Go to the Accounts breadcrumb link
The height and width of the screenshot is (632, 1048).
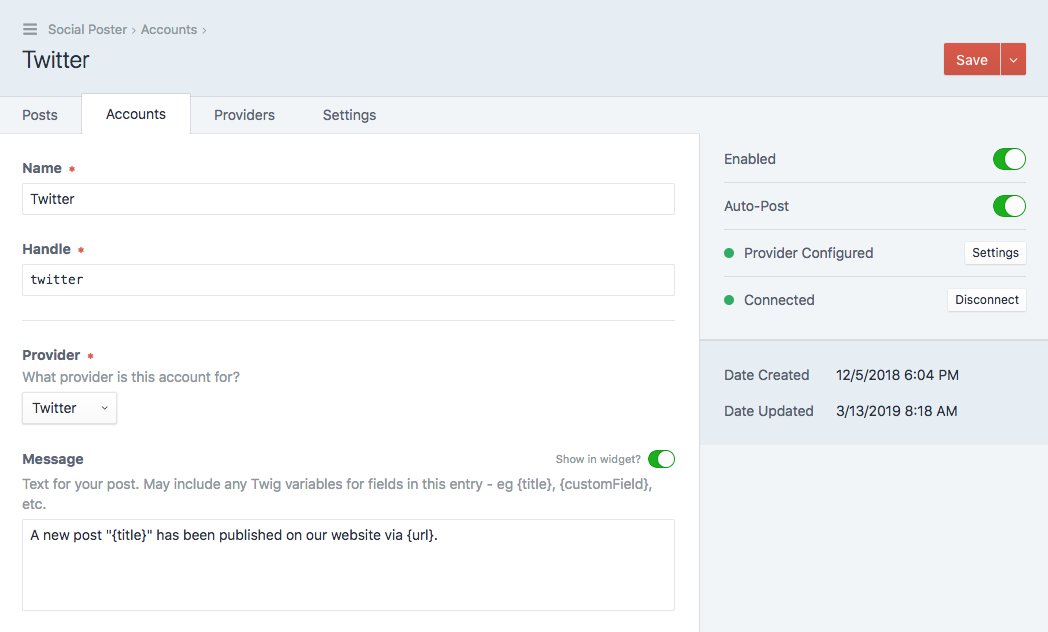tap(168, 29)
